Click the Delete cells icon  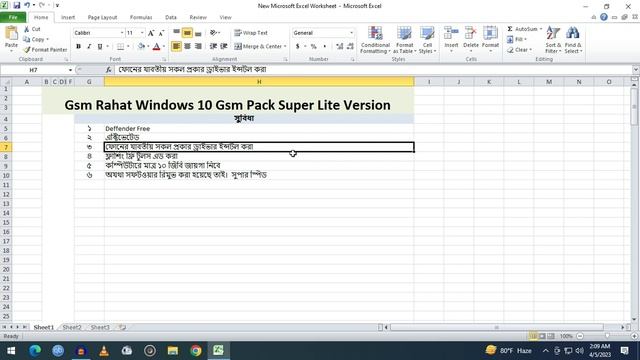click(471, 33)
